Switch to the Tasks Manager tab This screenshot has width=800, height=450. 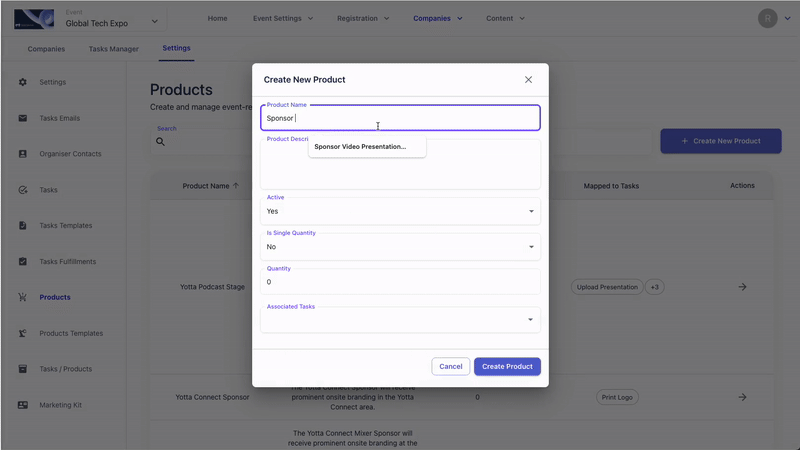tap(113, 49)
